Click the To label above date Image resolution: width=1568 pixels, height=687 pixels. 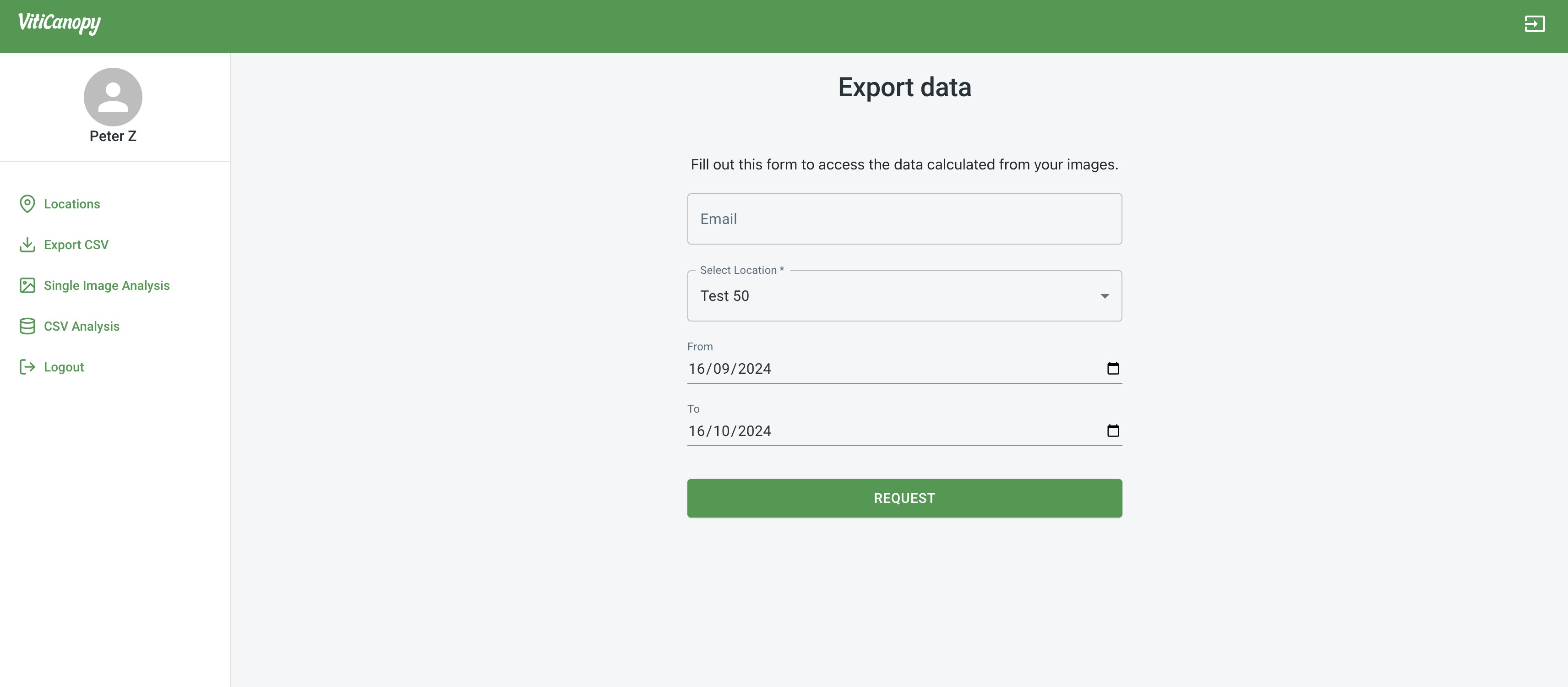pos(693,409)
